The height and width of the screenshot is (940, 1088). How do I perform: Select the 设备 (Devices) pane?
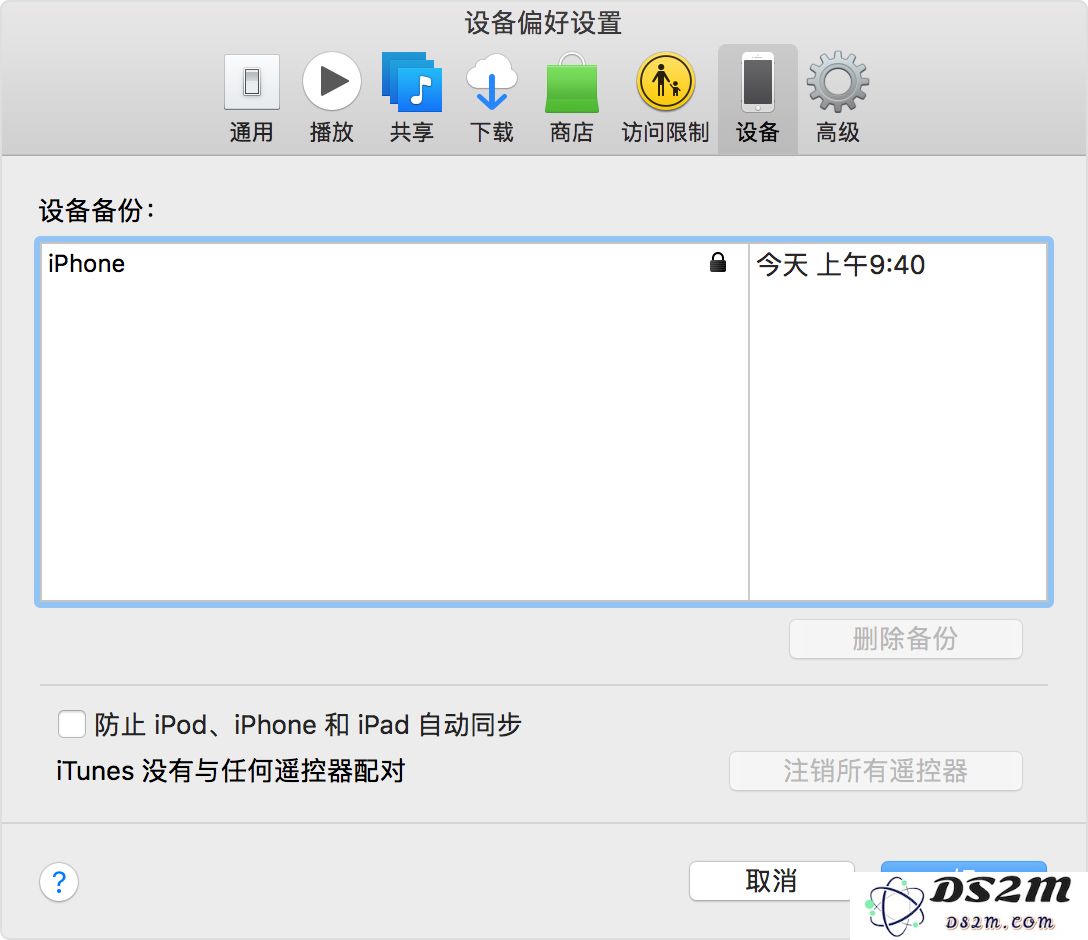click(758, 98)
